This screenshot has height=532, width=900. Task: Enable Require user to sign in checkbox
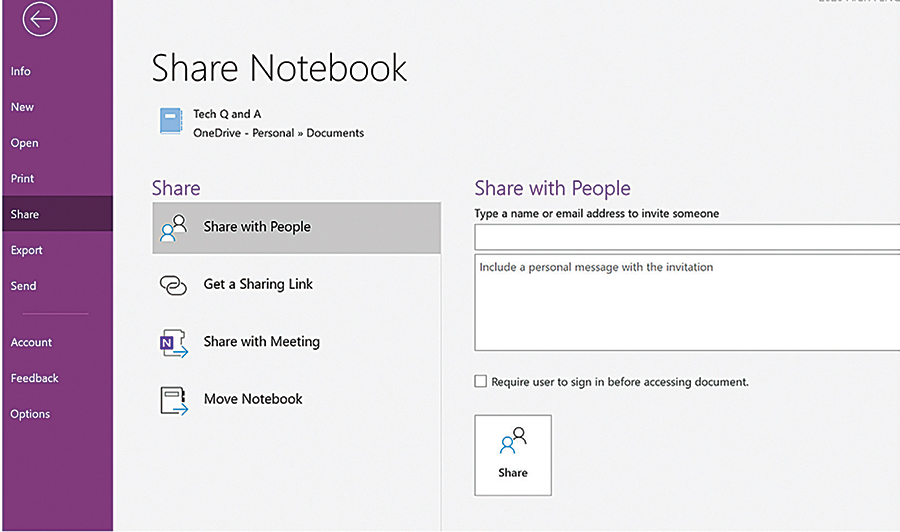(x=481, y=382)
